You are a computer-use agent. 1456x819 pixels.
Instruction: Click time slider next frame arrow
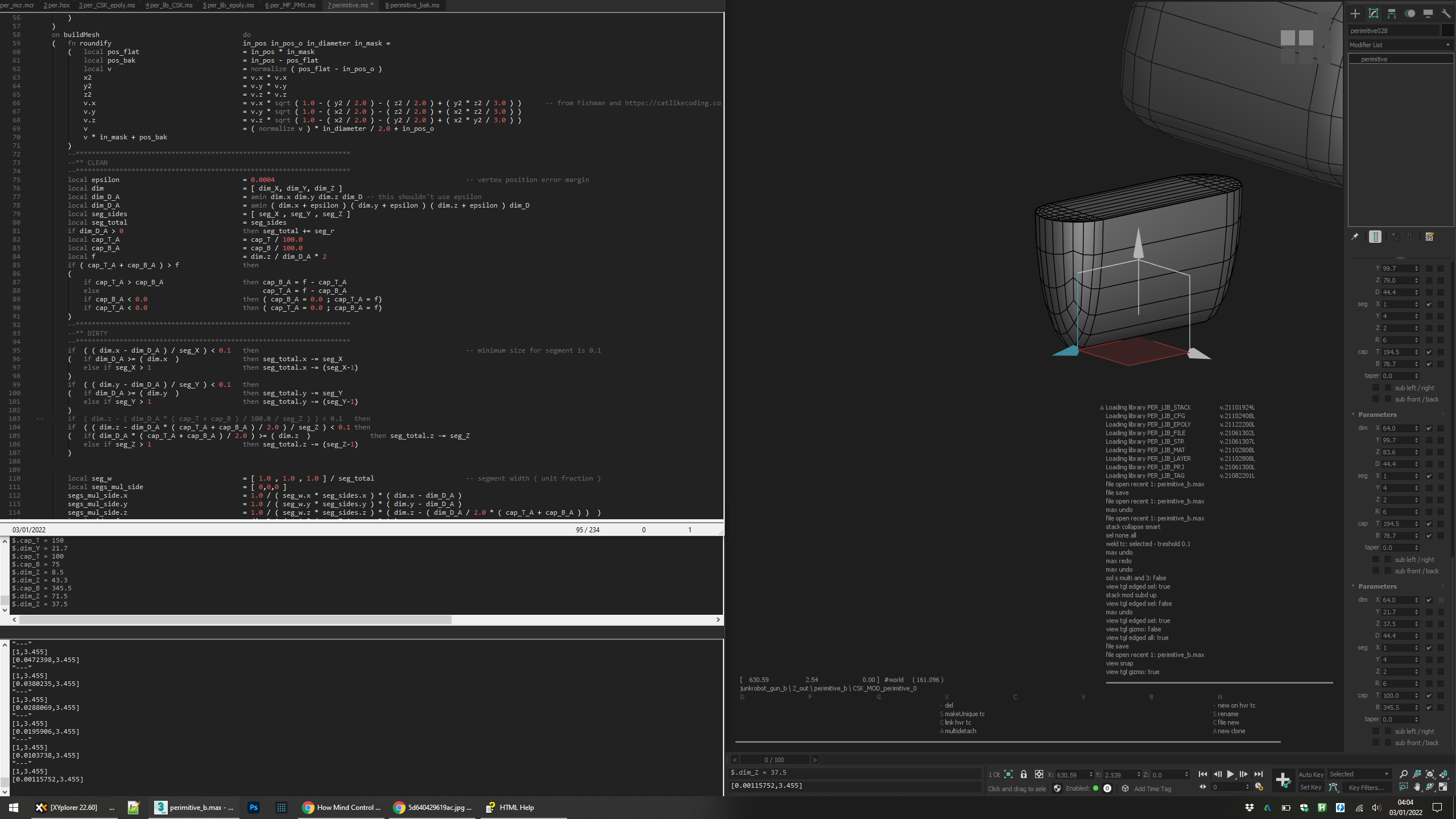click(x=814, y=759)
